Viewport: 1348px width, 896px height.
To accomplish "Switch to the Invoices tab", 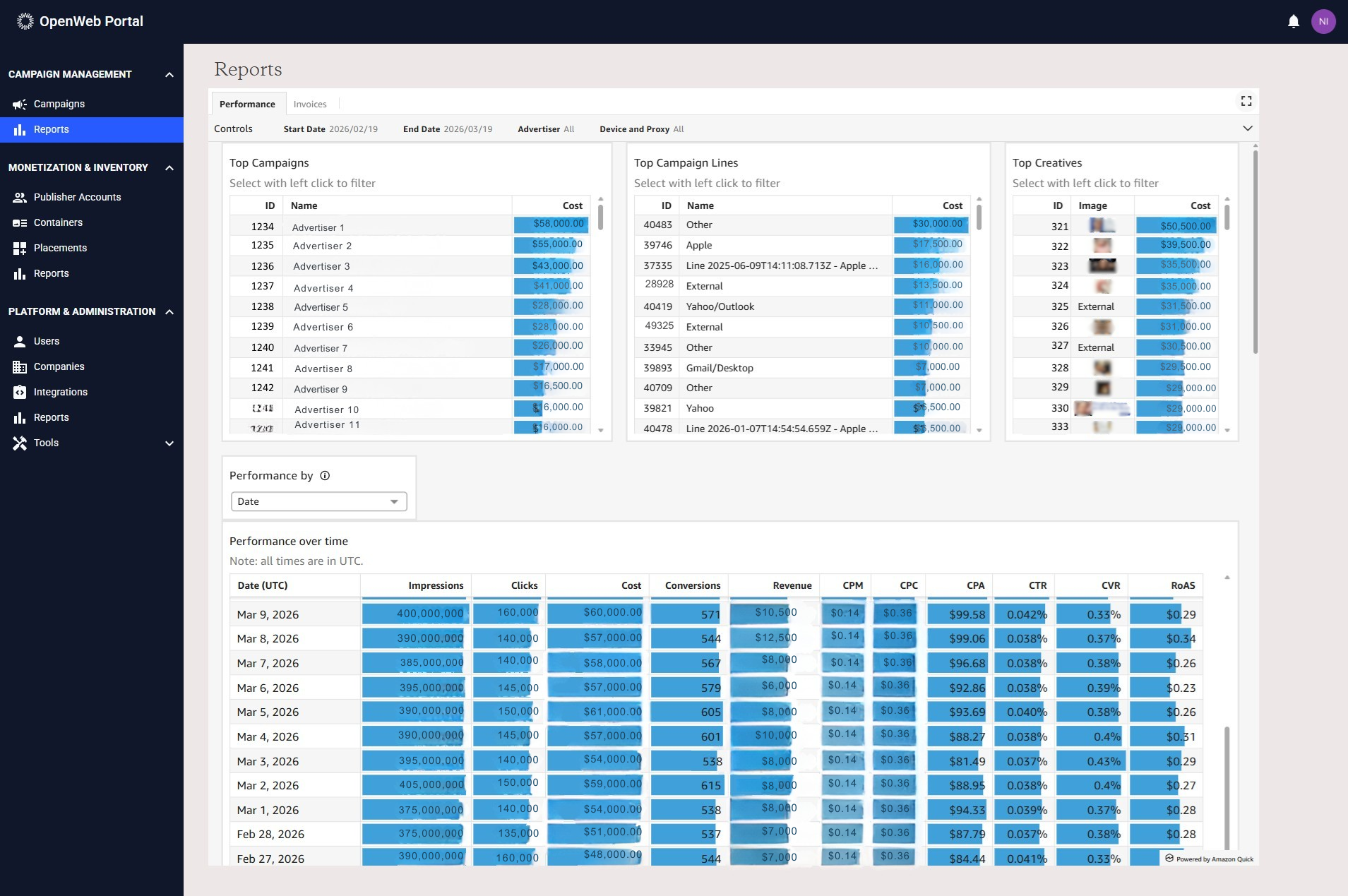I will [310, 104].
